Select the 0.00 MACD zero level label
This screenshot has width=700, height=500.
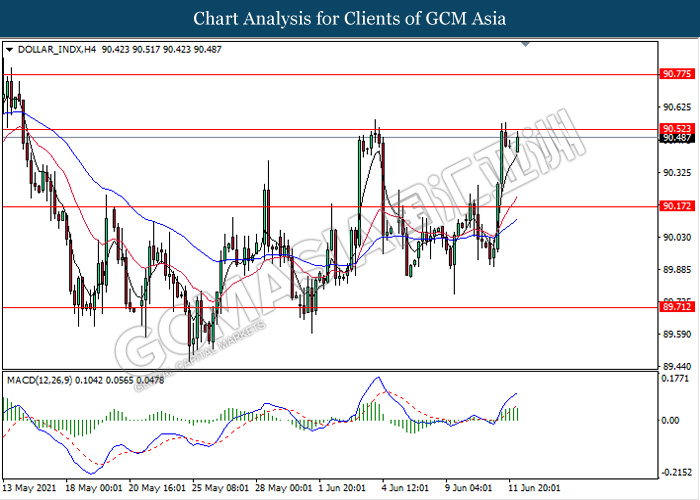click(x=672, y=420)
